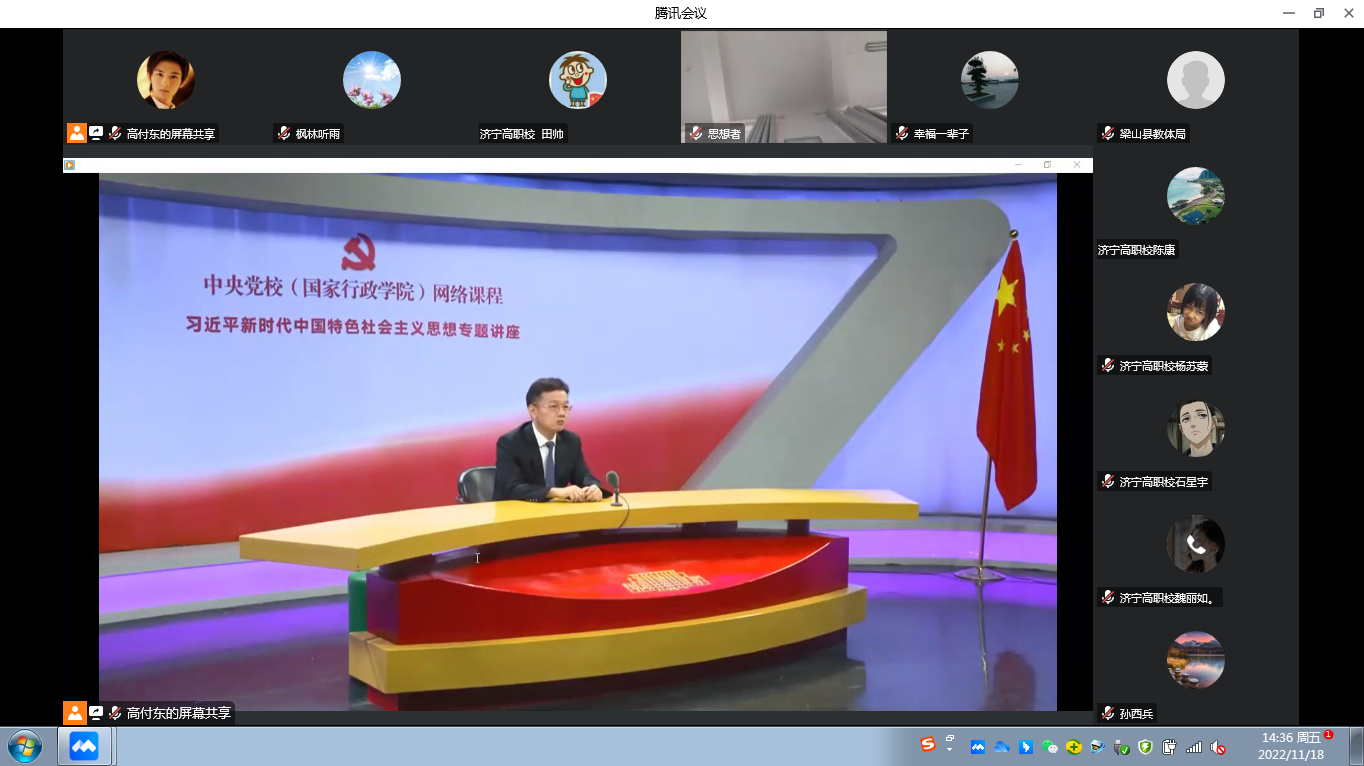The width and height of the screenshot is (1364, 766).
Task: Click the 幸福一辈子 participant avatar
Action: tap(990, 80)
